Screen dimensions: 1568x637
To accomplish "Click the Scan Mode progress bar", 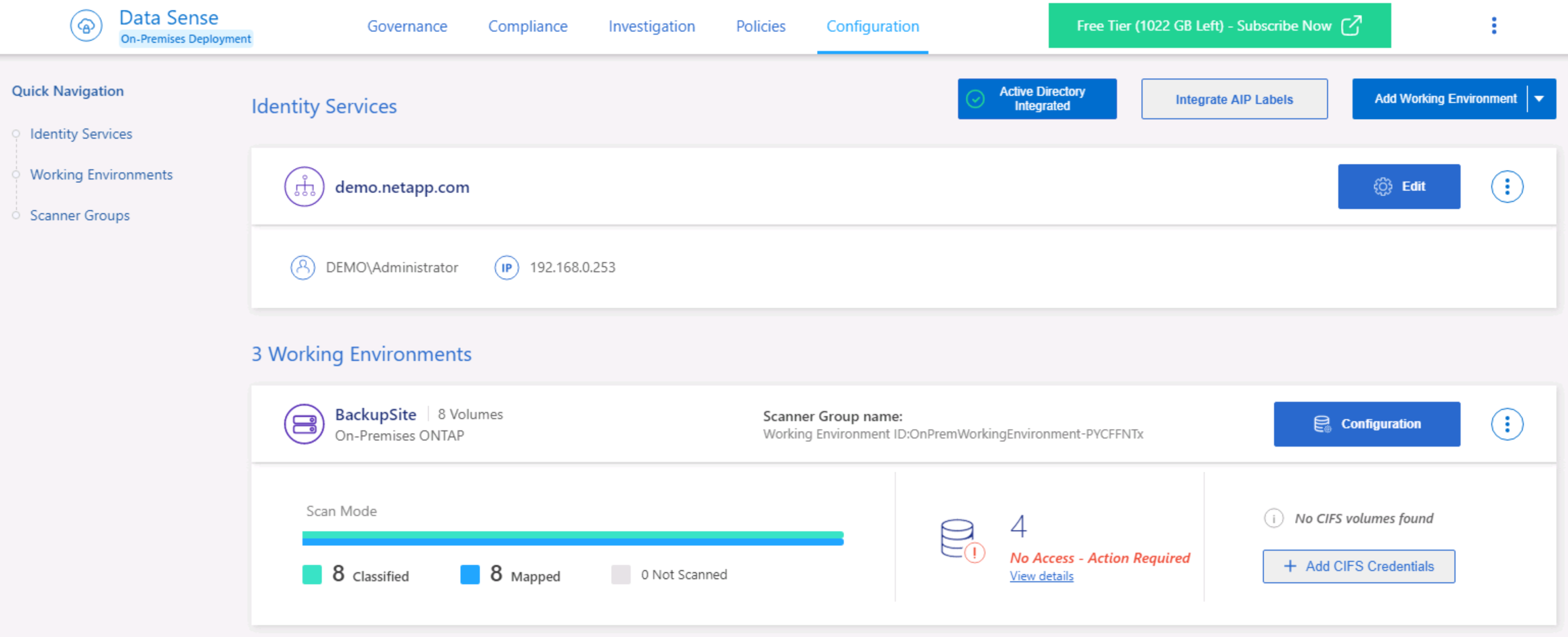I will point(573,538).
